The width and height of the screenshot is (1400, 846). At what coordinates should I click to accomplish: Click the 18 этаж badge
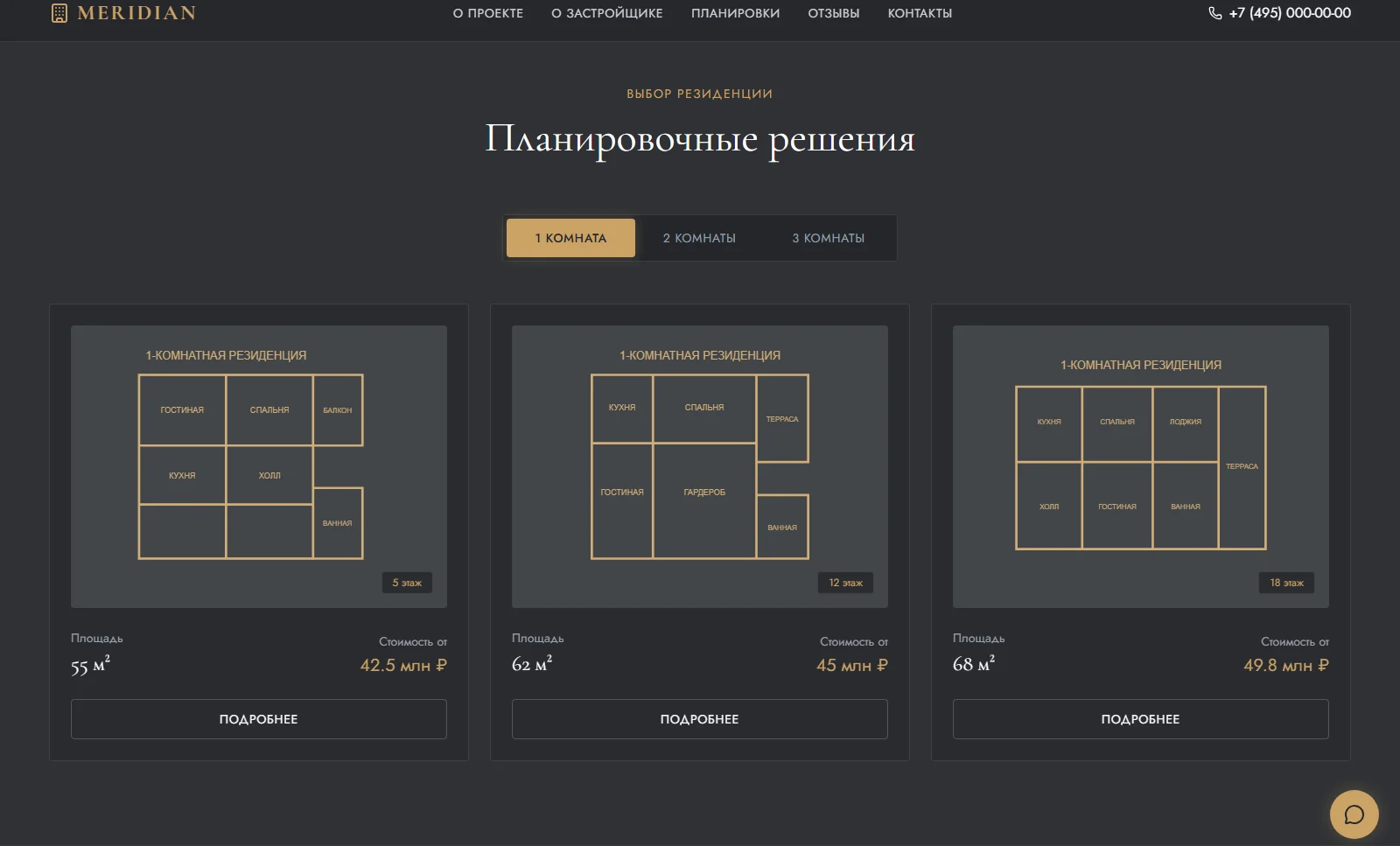[x=1286, y=583]
